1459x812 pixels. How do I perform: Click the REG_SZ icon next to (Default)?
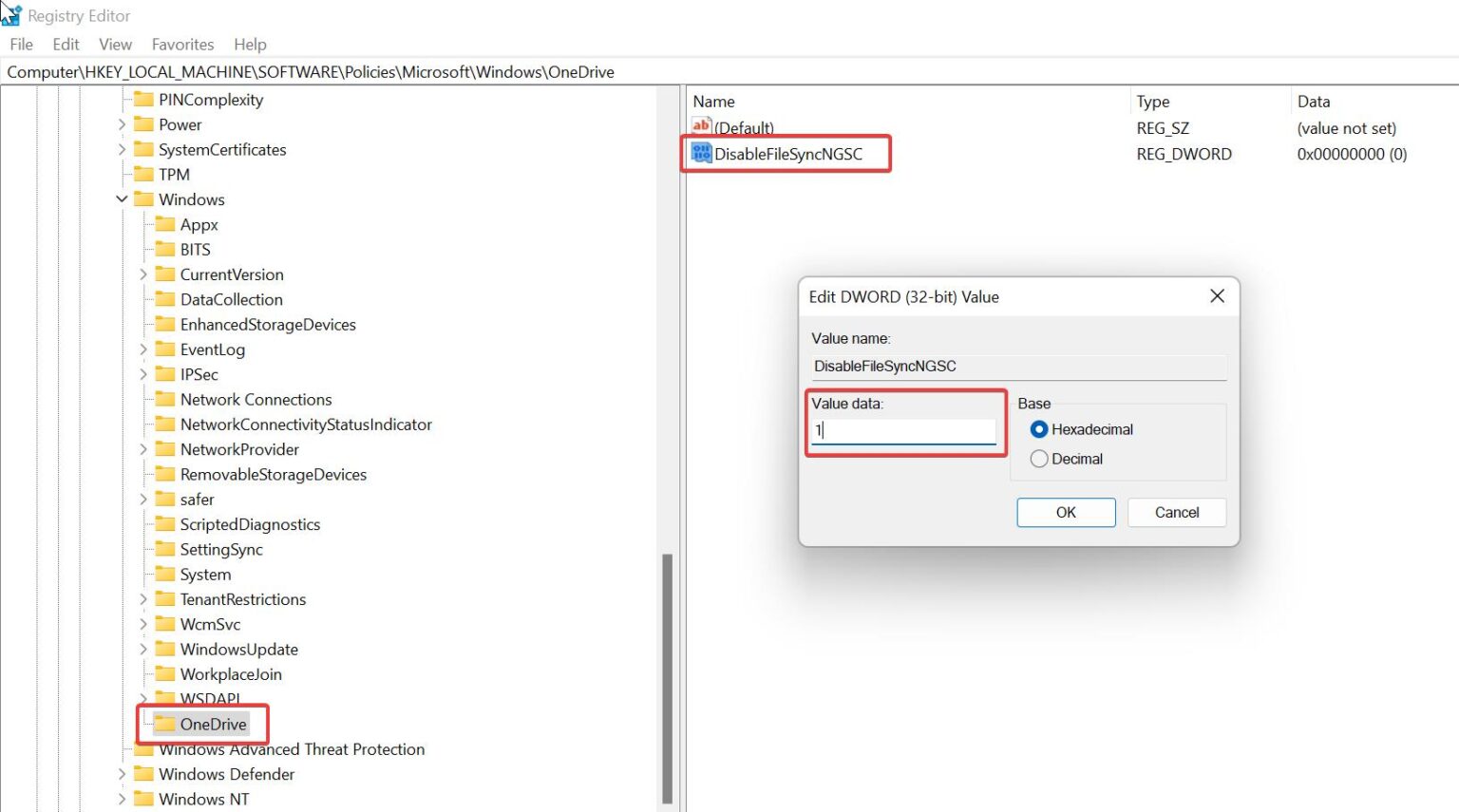tap(700, 127)
